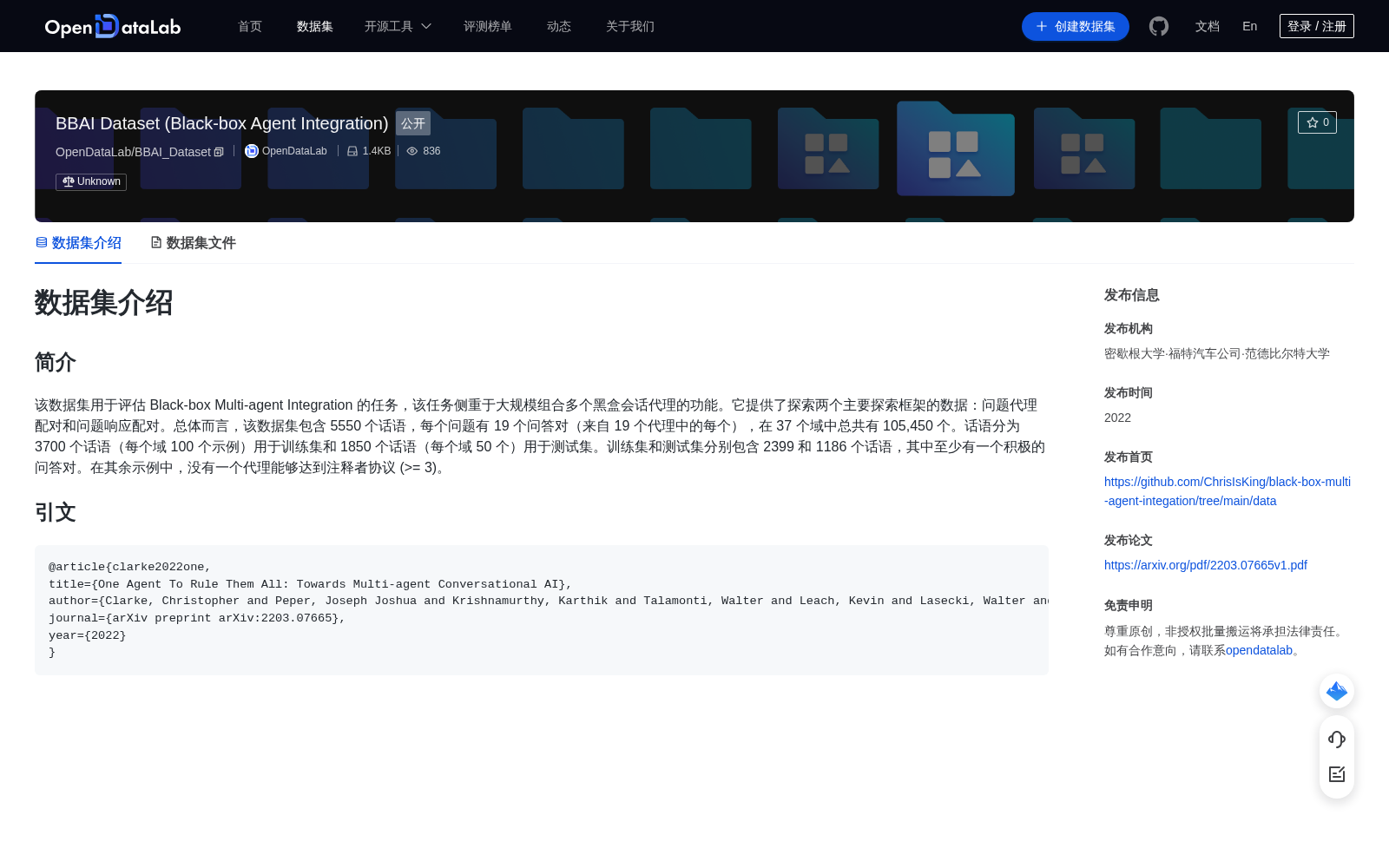This screenshot has width=1389, height=868.
Task: Click the 836 view count
Action: coord(431,151)
